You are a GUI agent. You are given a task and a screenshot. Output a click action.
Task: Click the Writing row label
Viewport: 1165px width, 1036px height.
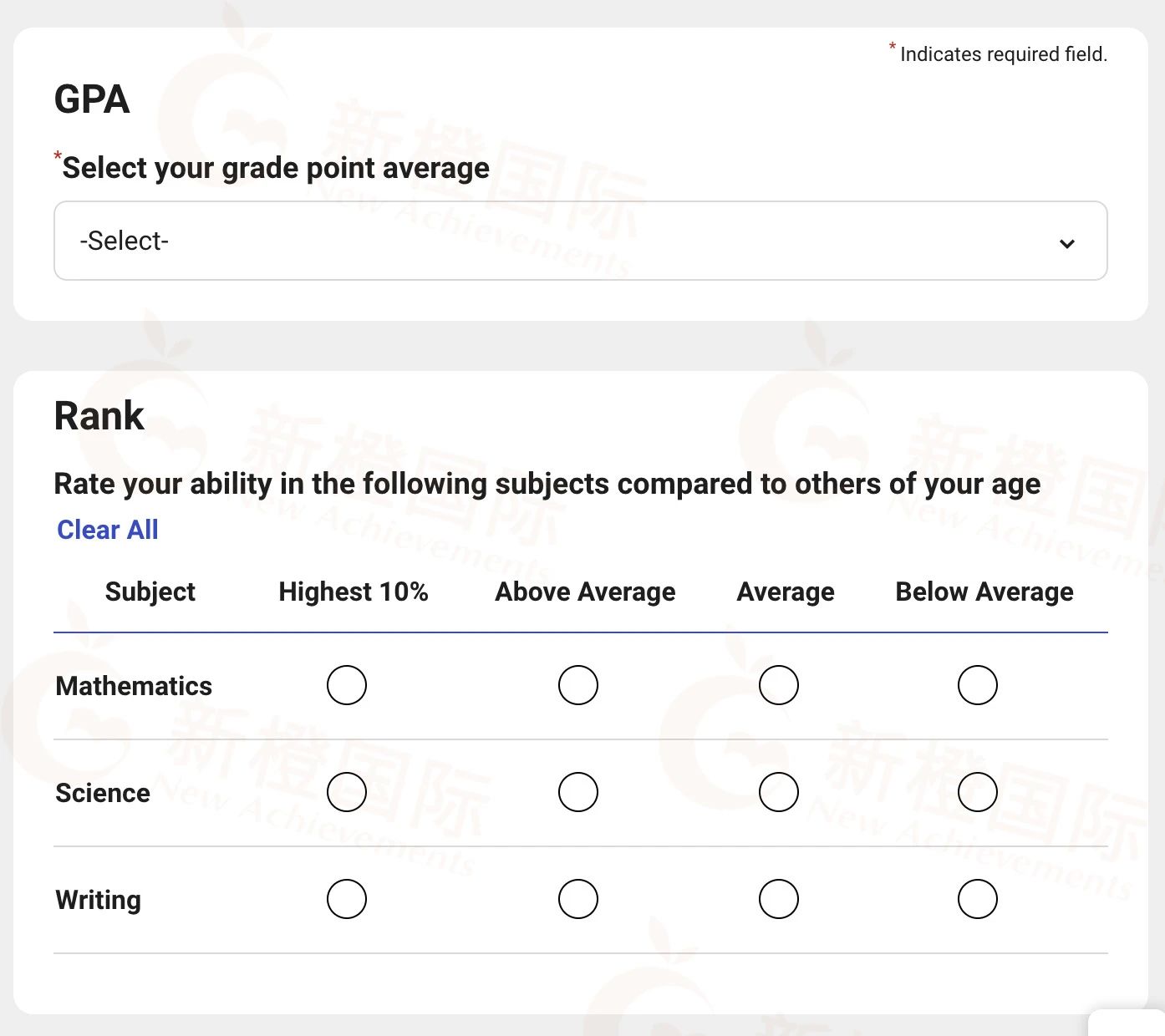point(99,900)
